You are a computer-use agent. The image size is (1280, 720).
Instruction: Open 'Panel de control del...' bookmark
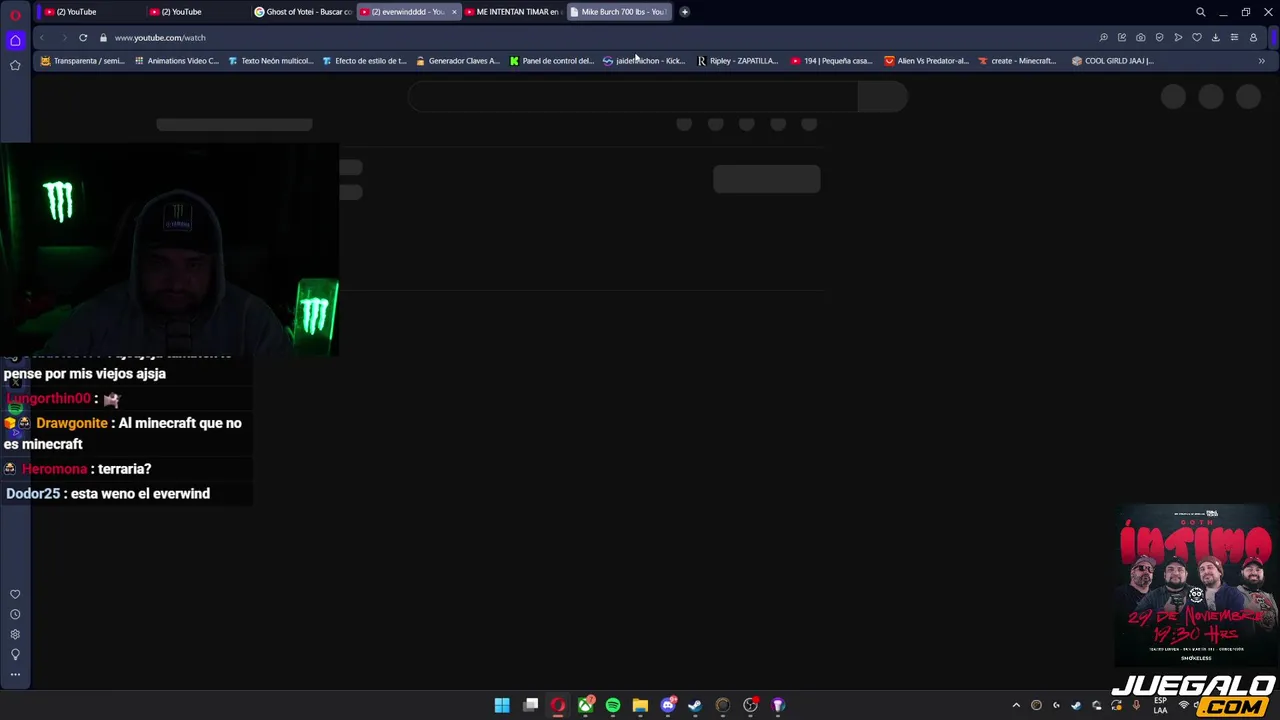[x=551, y=61]
